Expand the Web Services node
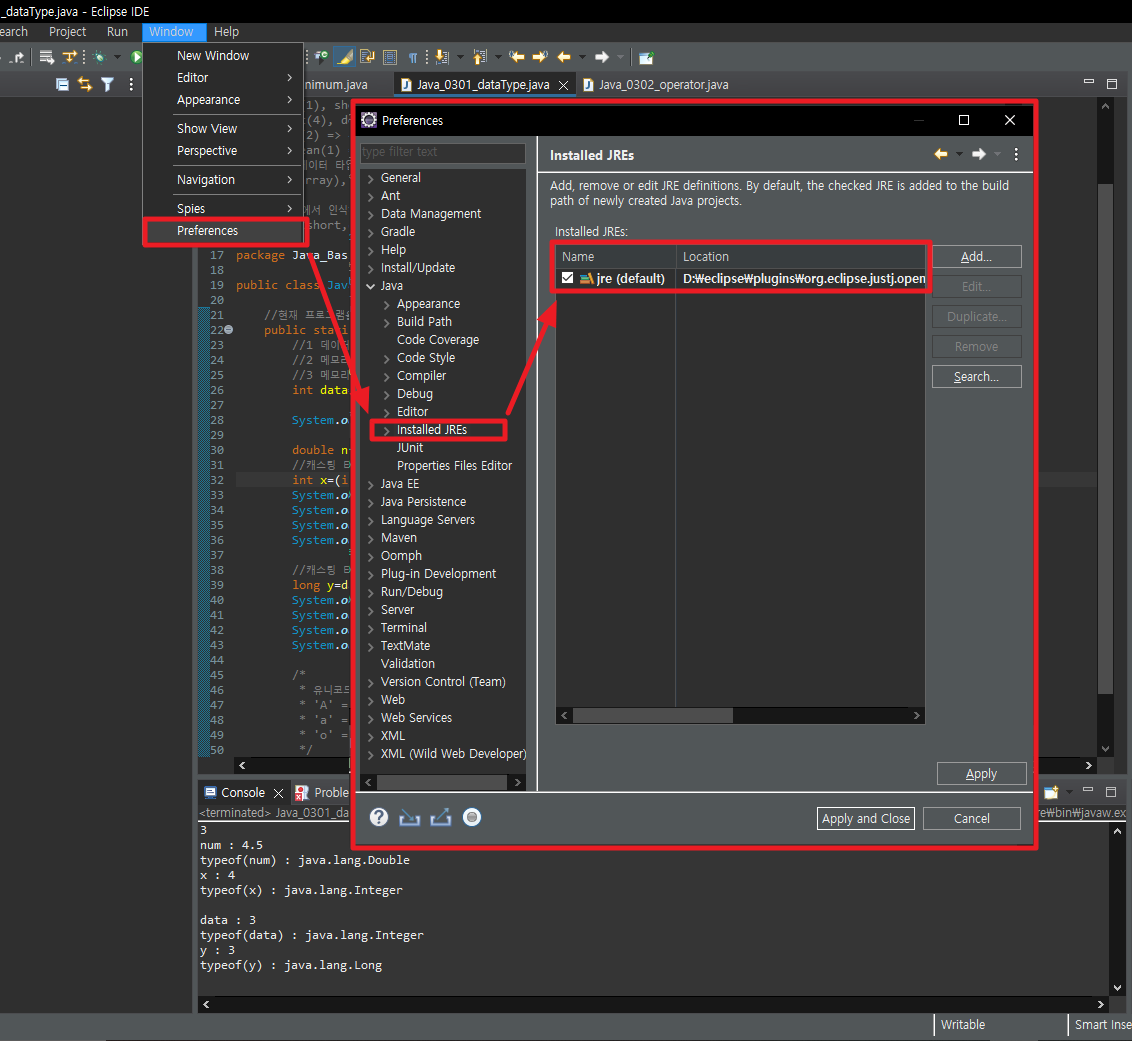1132x1041 pixels. (370, 718)
